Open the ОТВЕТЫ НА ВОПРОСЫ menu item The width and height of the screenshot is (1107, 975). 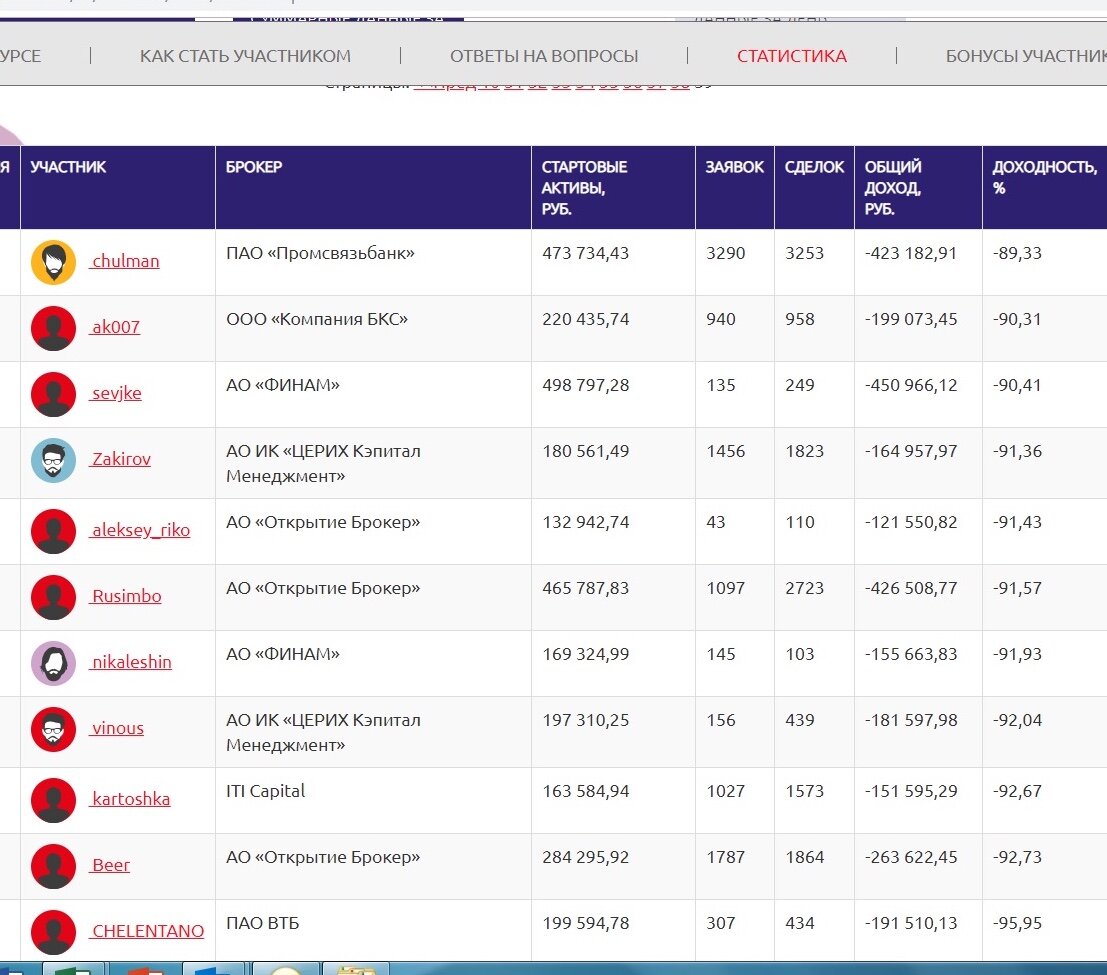[x=544, y=56]
